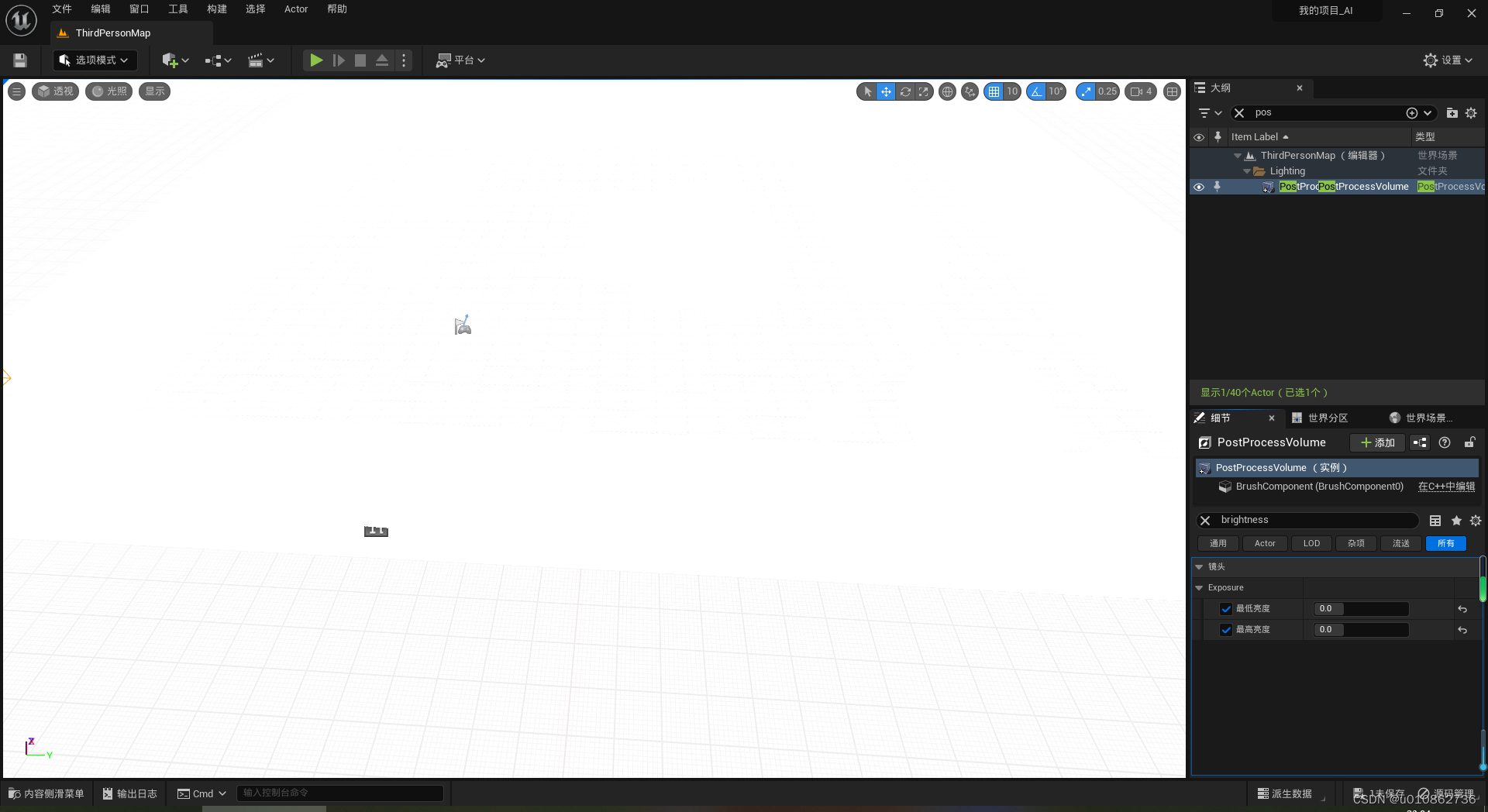The width and height of the screenshot is (1488, 812).
Task: Open grid snap size value 10
Action: [x=1012, y=91]
